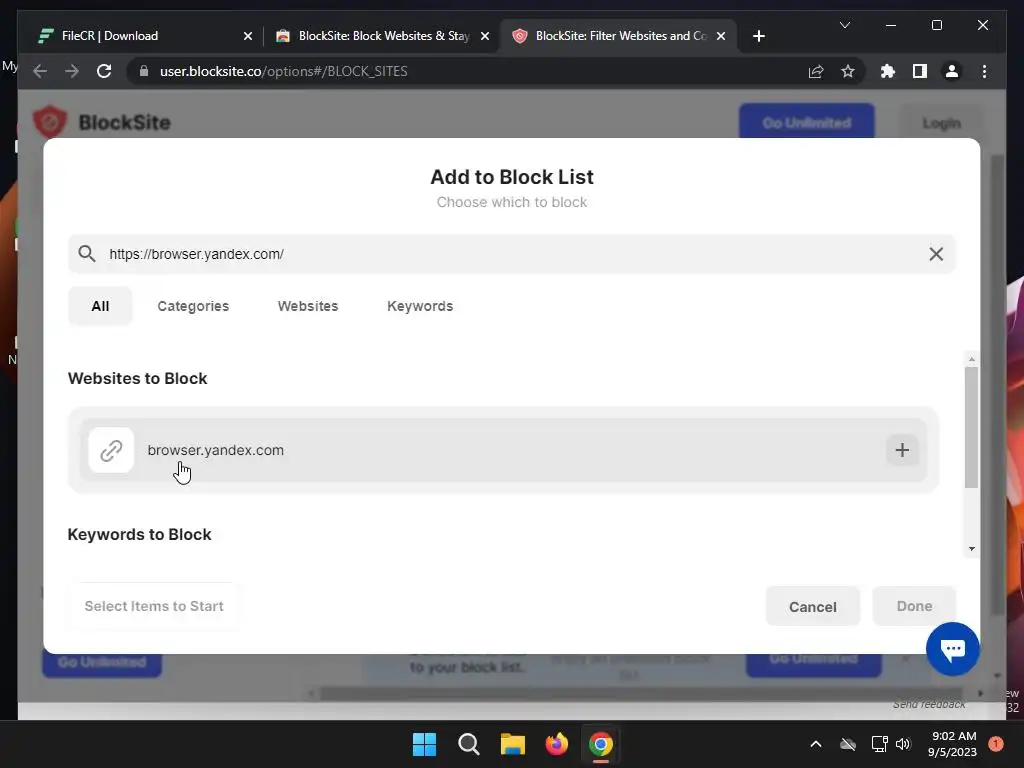Open the volume speaker tray icon
The image size is (1024, 768).
(903, 744)
